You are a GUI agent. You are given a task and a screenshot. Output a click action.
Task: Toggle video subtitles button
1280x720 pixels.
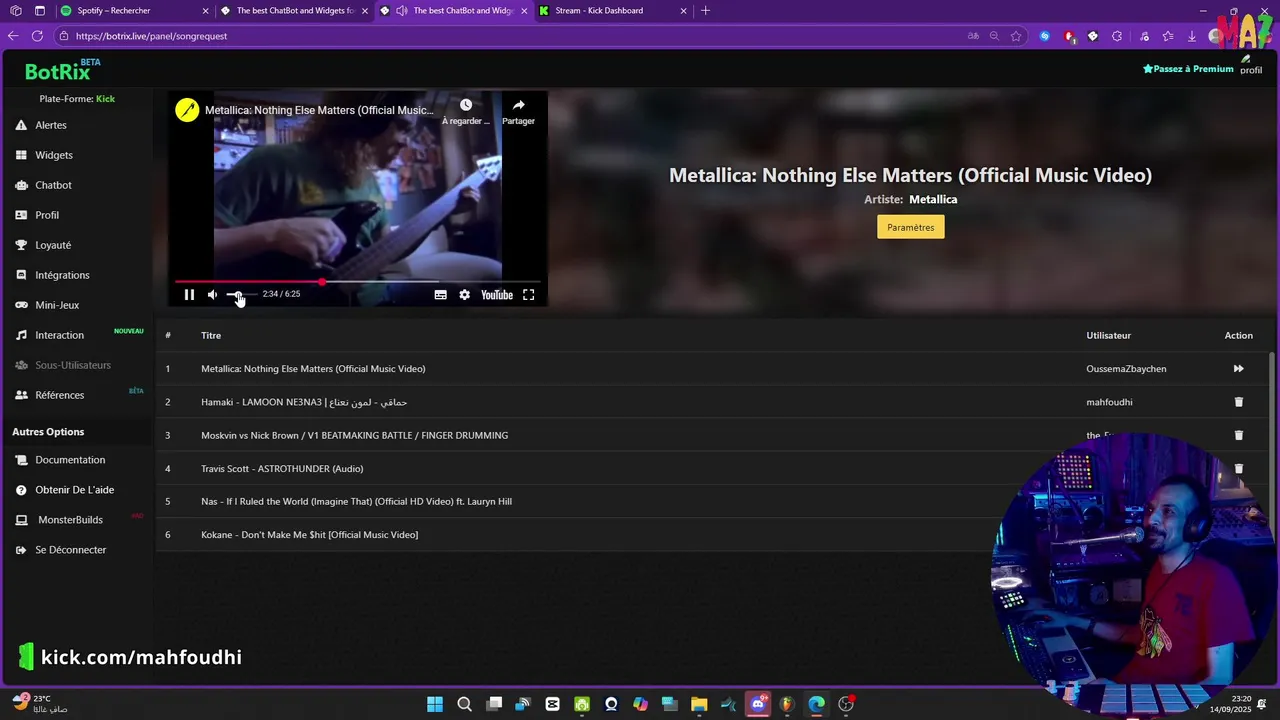[x=440, y=295]
